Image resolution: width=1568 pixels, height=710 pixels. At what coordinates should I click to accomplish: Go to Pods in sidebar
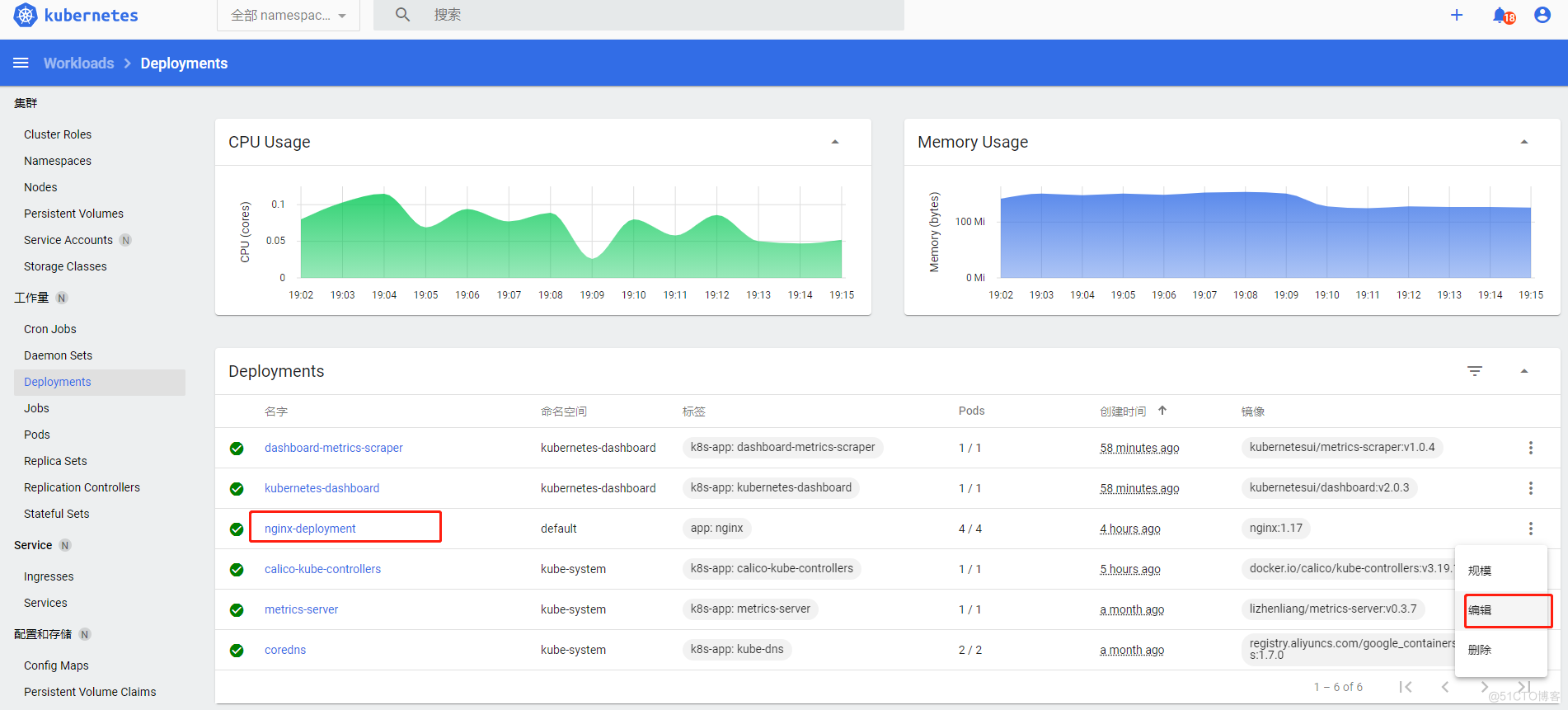tap(37, 435)
